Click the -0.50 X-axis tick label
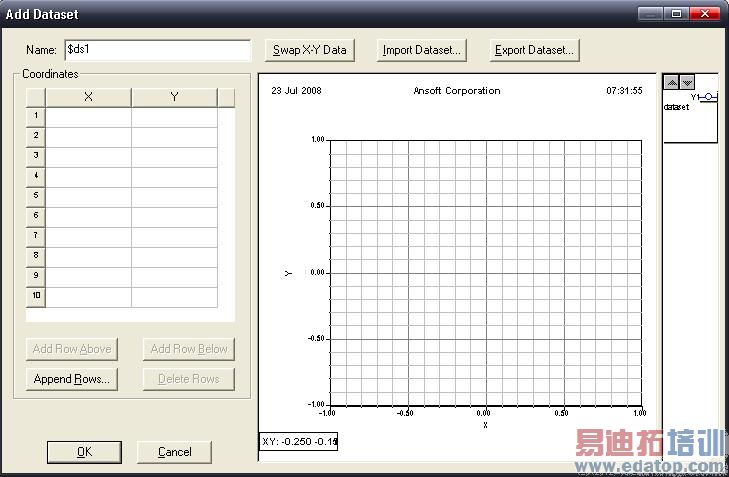Image resolution: width=729 pixels, height=477 pixels. pos(405,413)
